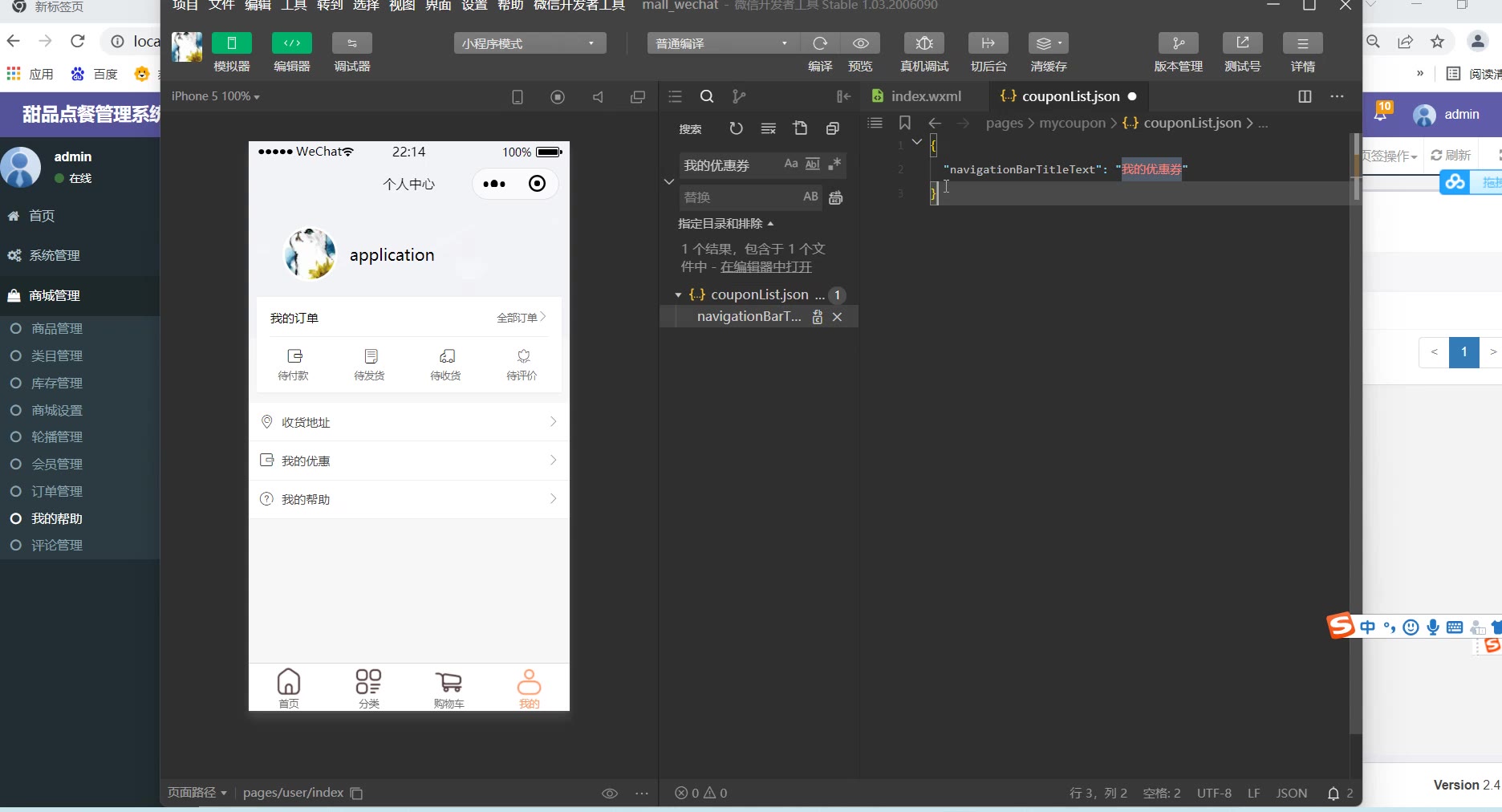Open real device debugging (真机调试)
The width and height of the screenshot is (1502, 812).
coord(924,43)
